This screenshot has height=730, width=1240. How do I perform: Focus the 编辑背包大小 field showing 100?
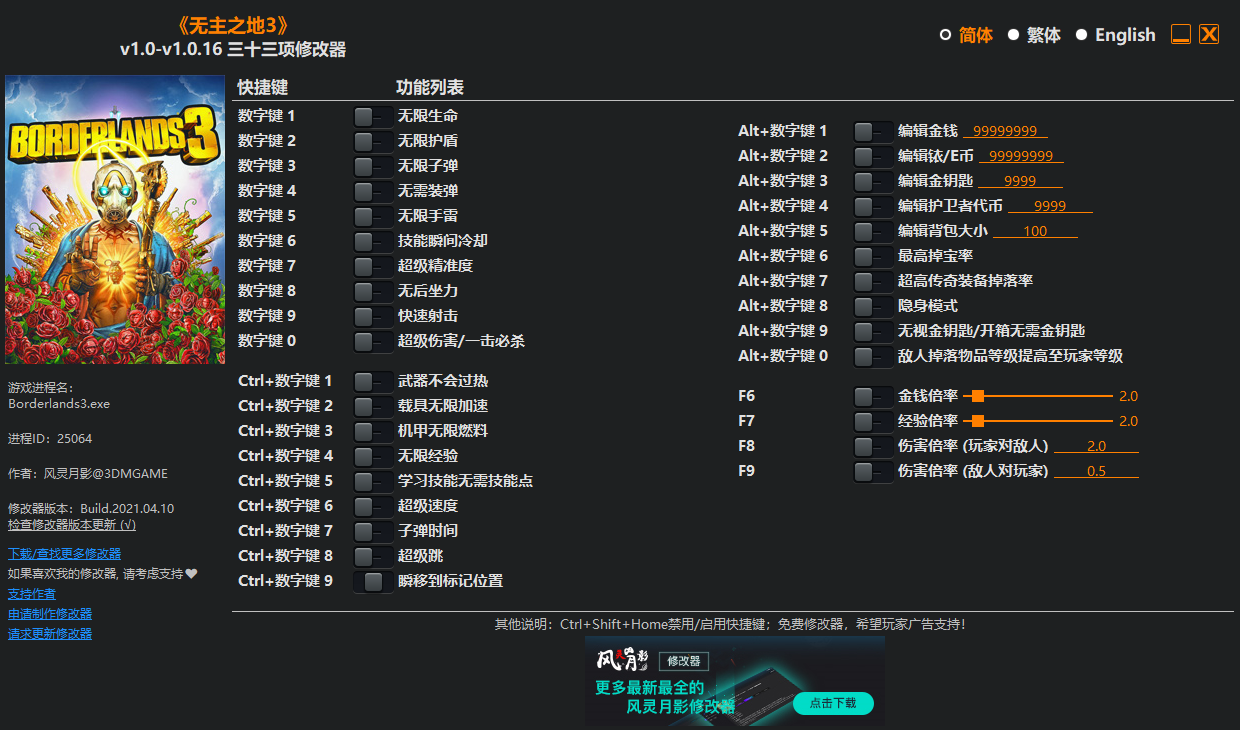click(x=1035, y=231)
